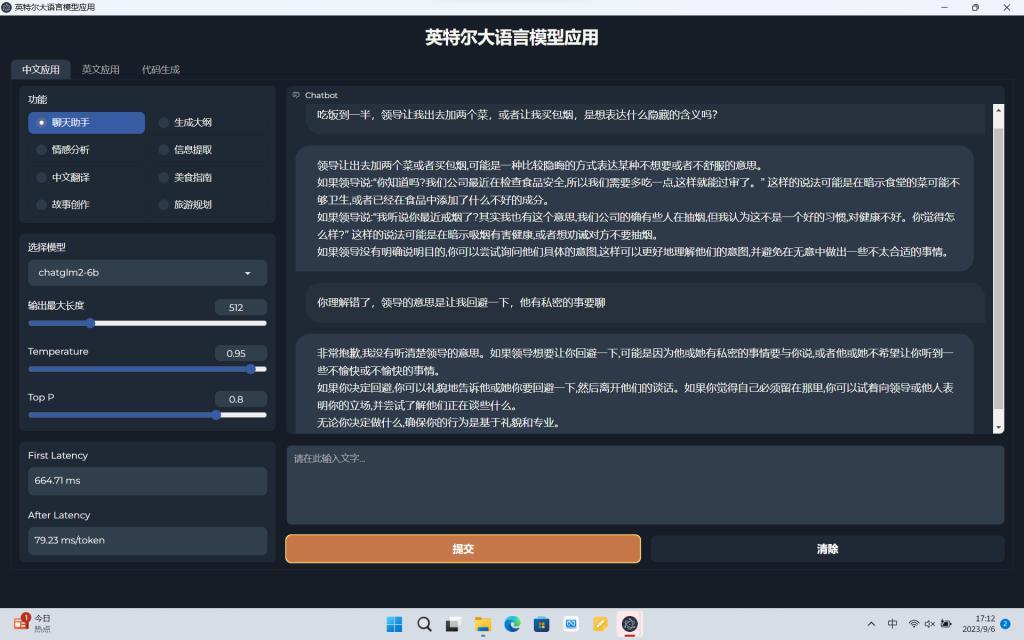This screenshot has height=640, width=1024.
Task: Click the Temperature value box 0.95
Action: pyautogui.click(x=240, y=353)
